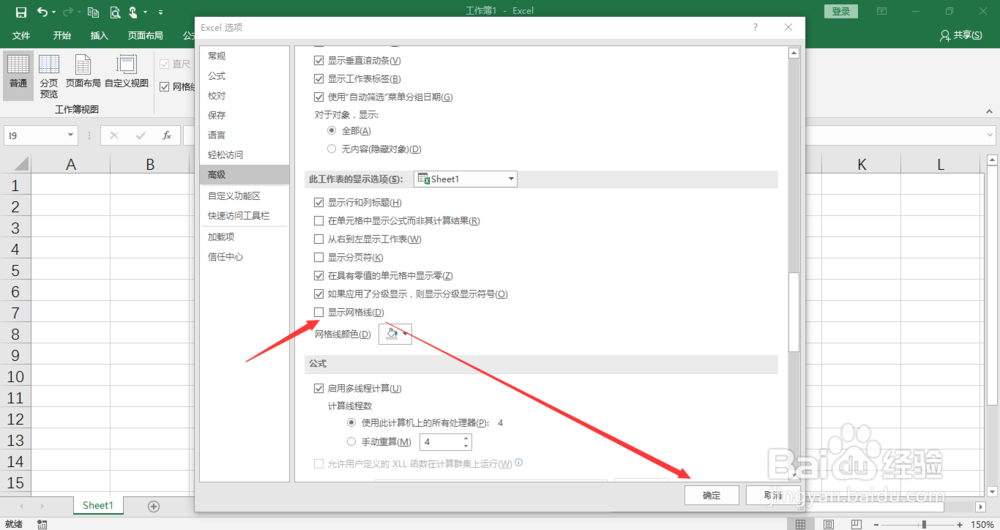Open the customize quick access toolbar dropdown
This screenshot has width=1000, height=530.
pos(160,12)
